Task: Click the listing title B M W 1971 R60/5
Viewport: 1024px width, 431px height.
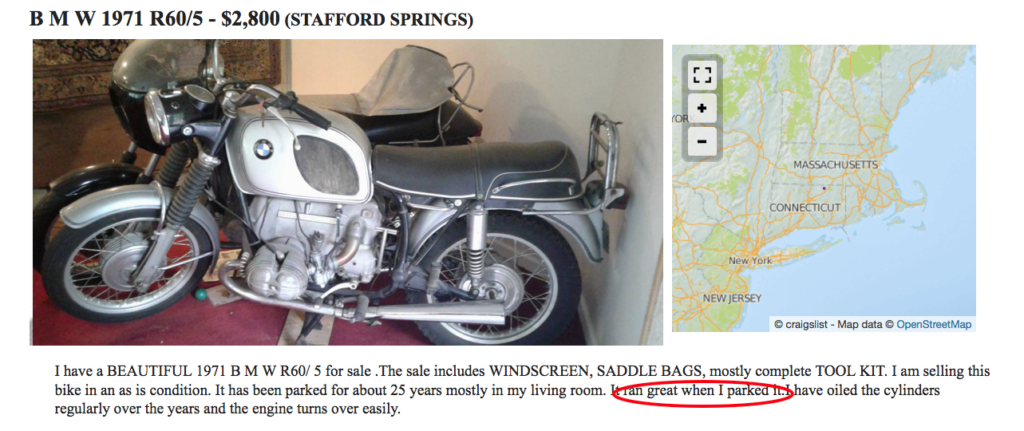Action: 121,18
